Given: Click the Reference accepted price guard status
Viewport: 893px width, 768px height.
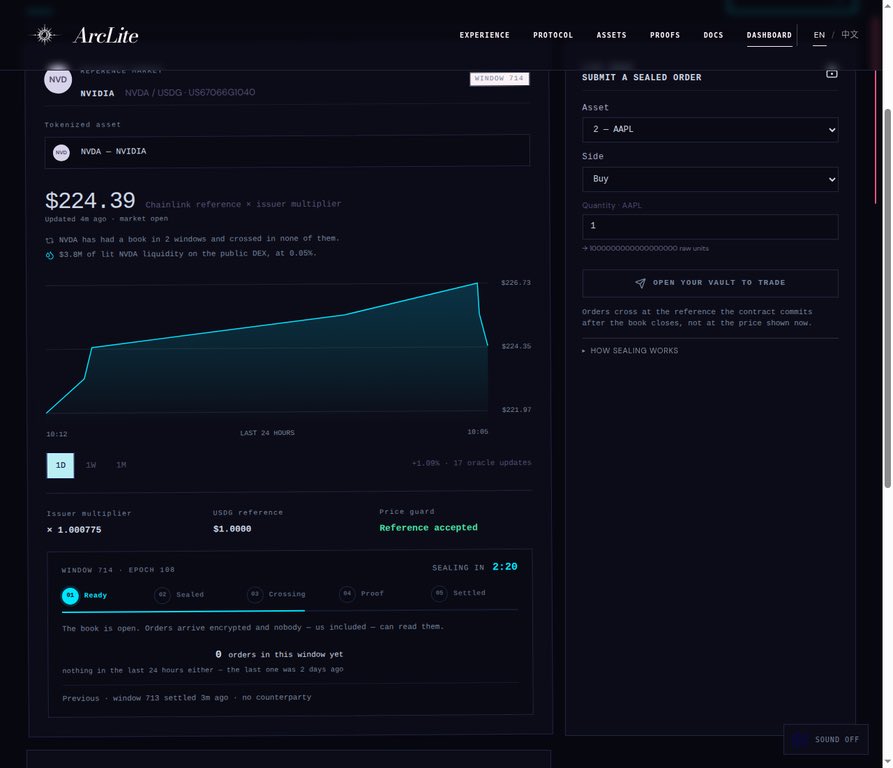Looking at the screenshot, I should 428,528.
